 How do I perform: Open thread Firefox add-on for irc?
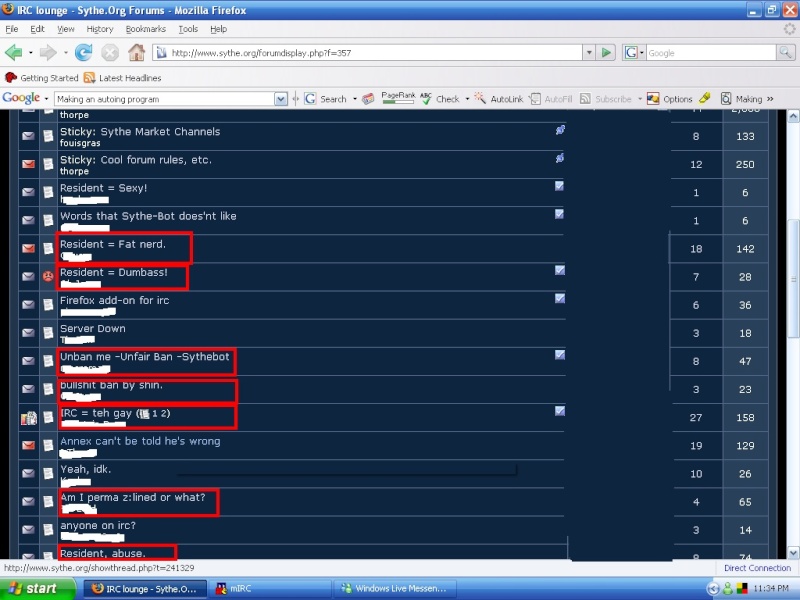tap(114, 301)
